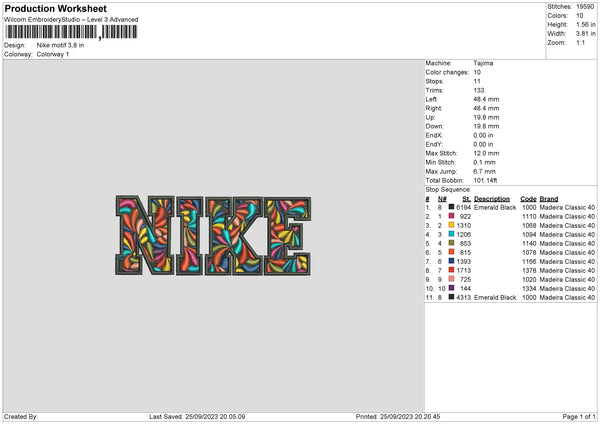
Task: Click the 'Emerald Black' description in row 11
Action: [495, 297]
